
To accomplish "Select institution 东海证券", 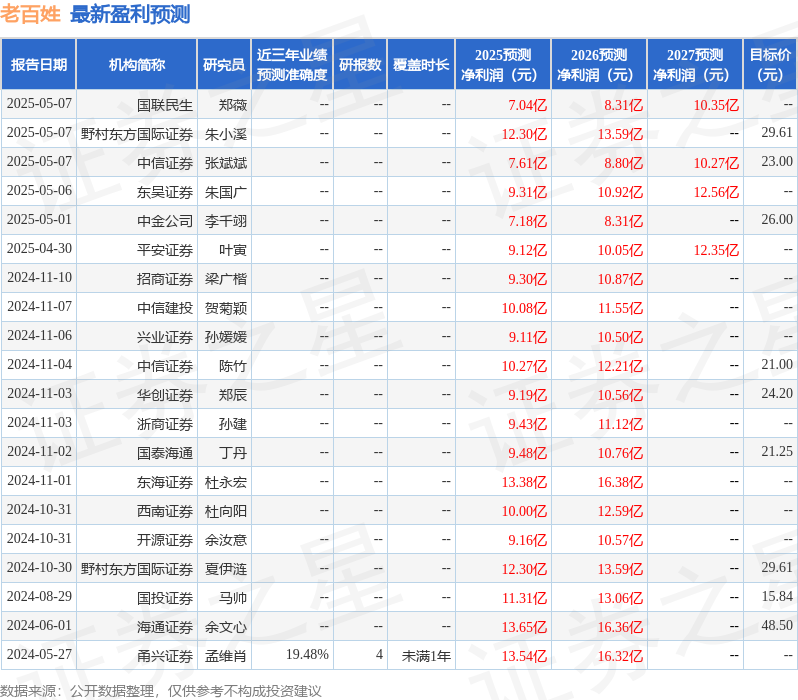I will (x=165, y=483).
